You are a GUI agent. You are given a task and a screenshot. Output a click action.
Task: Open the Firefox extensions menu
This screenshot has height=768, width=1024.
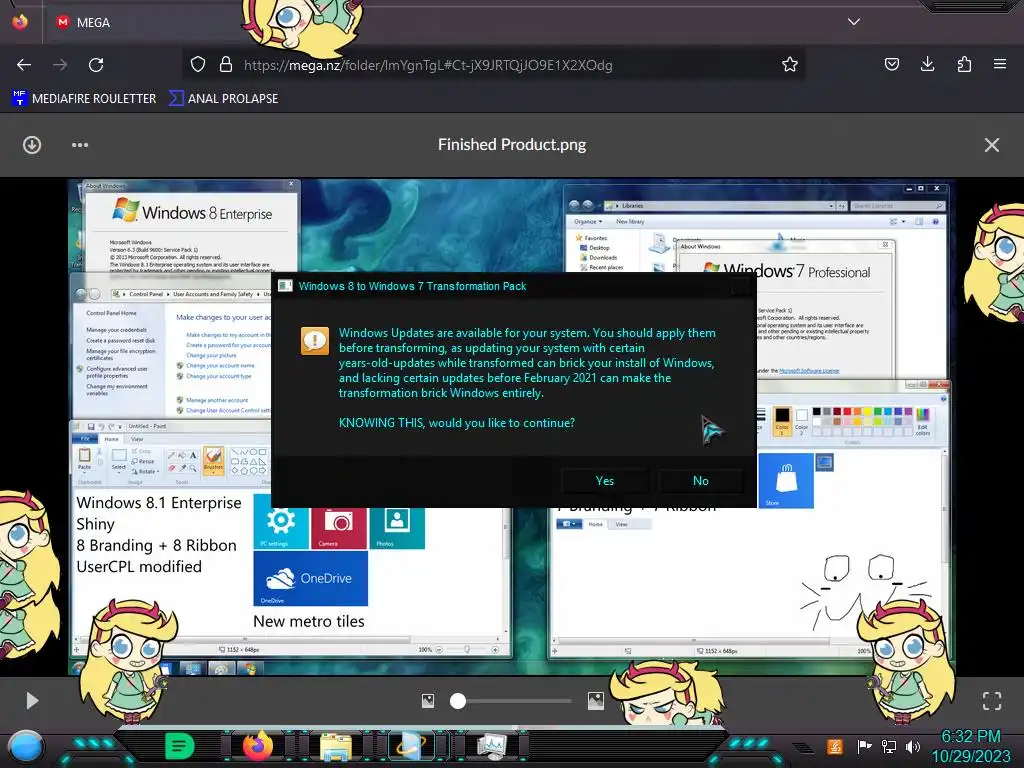(964, 64)
